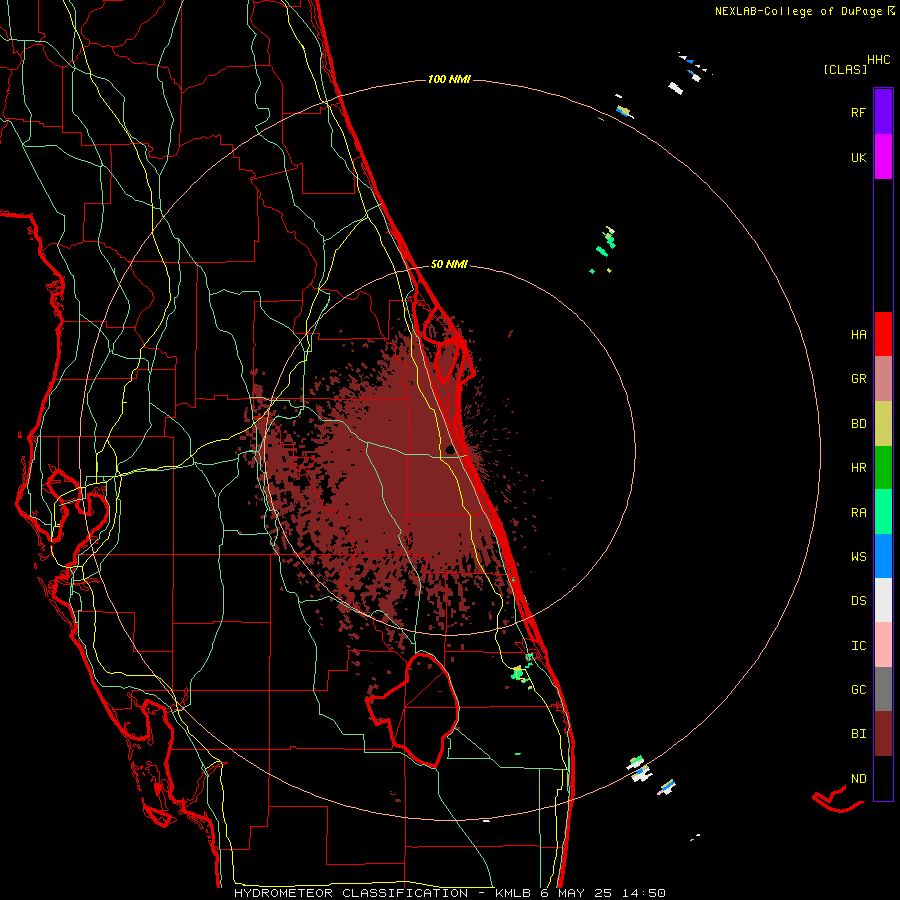
Task: Click the [CLAS] legend header
Action: click(x=845, y=70)
